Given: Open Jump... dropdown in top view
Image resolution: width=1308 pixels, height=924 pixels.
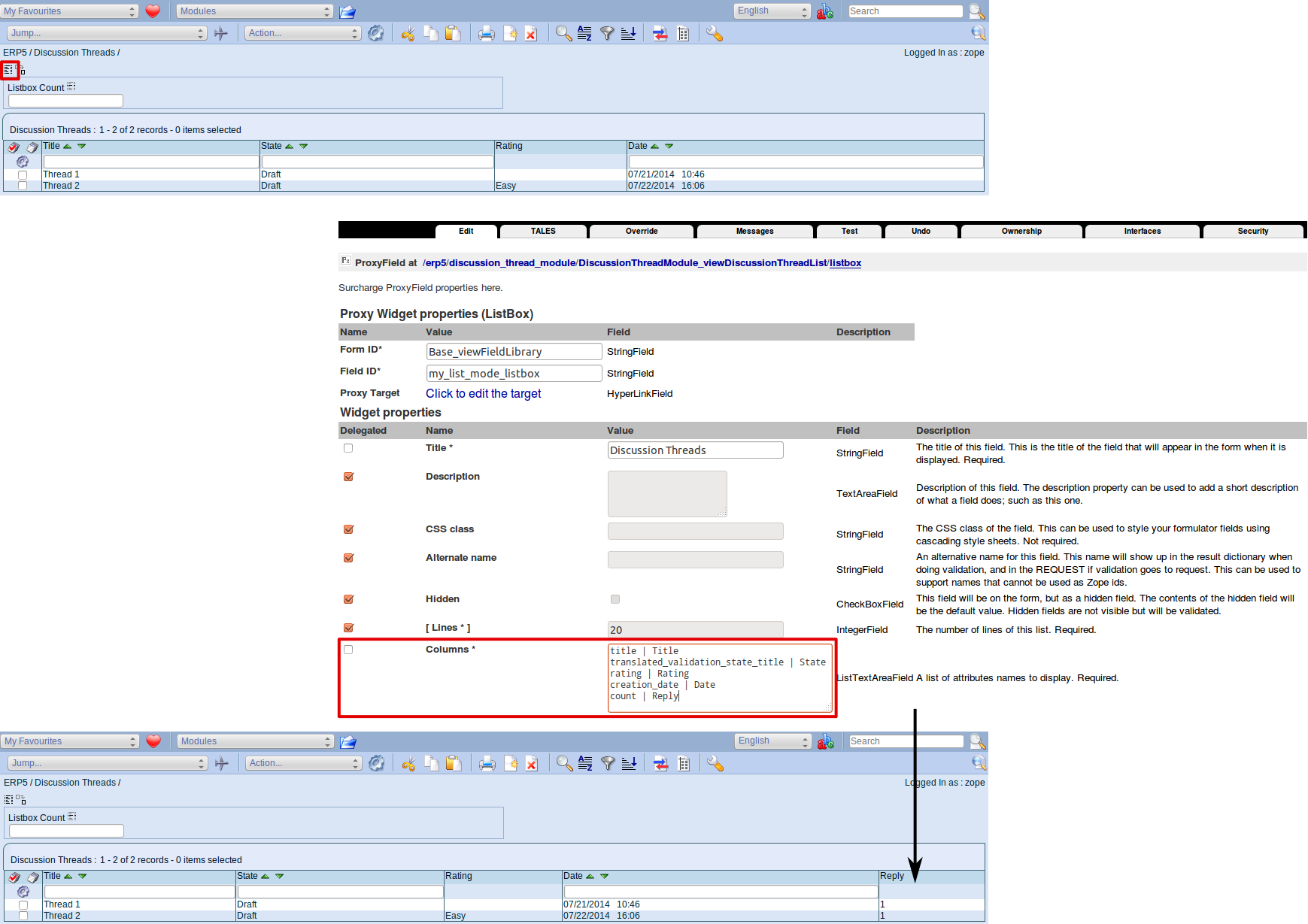Looking at the screenshot, I should pyautogui.click(x=107, y=33).
